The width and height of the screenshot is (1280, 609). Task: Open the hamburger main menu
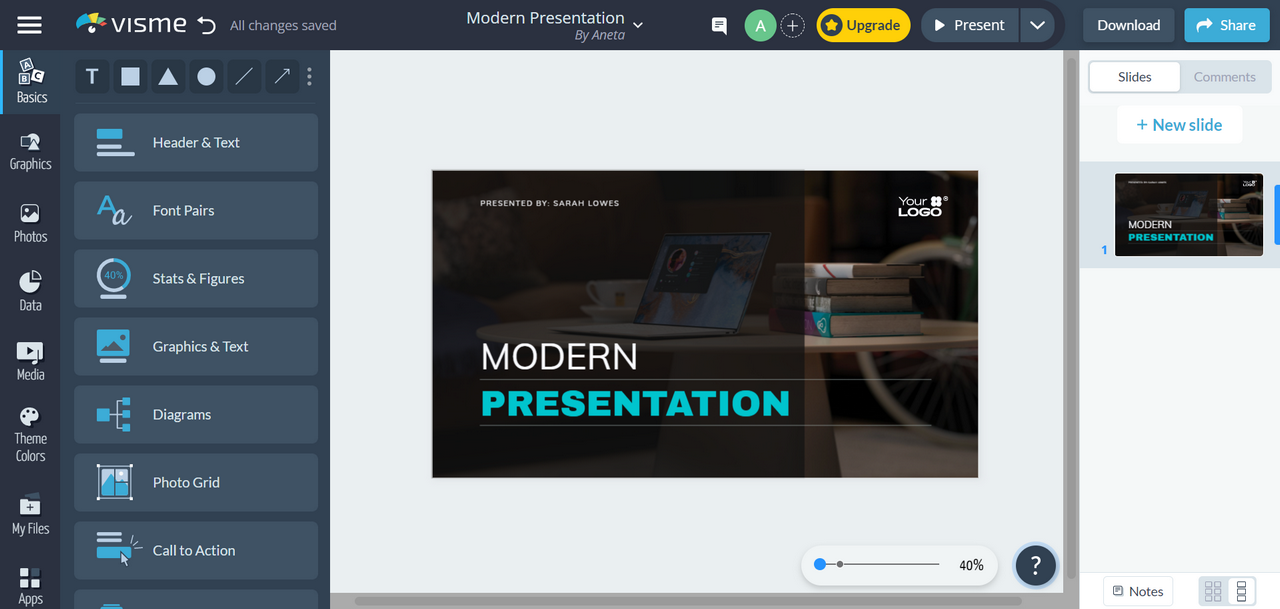30,25
